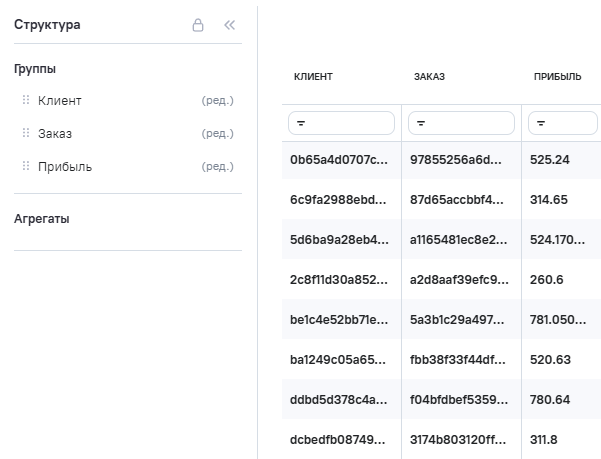This screenshot has height=459, width=601.
Task: Open filter icon in Заказ column
Action: click(x=421, y=124)
